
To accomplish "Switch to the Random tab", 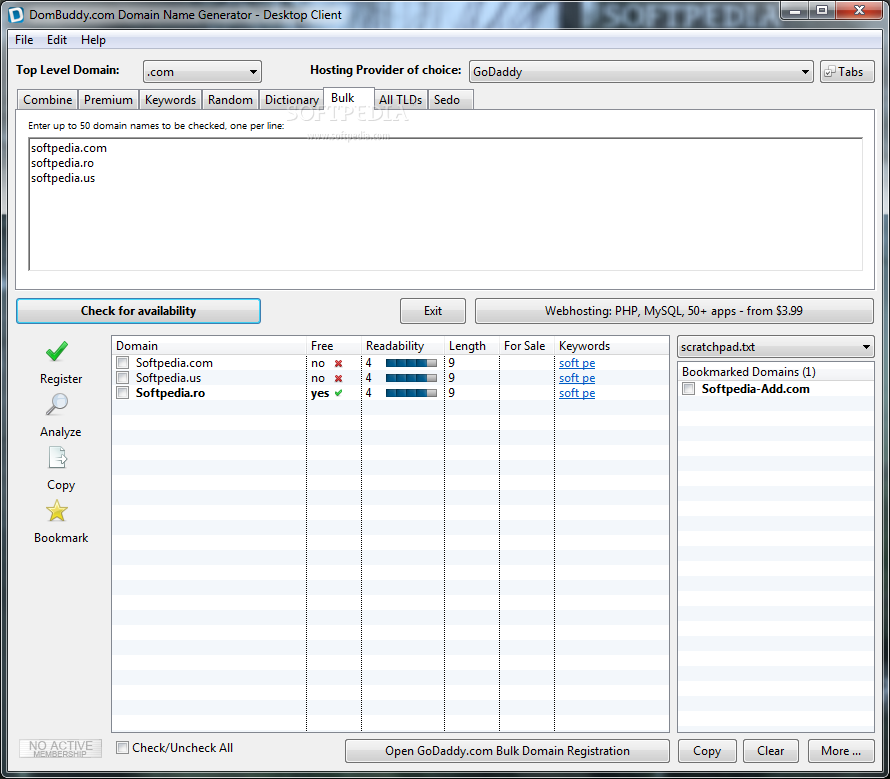I will point(230,100).
